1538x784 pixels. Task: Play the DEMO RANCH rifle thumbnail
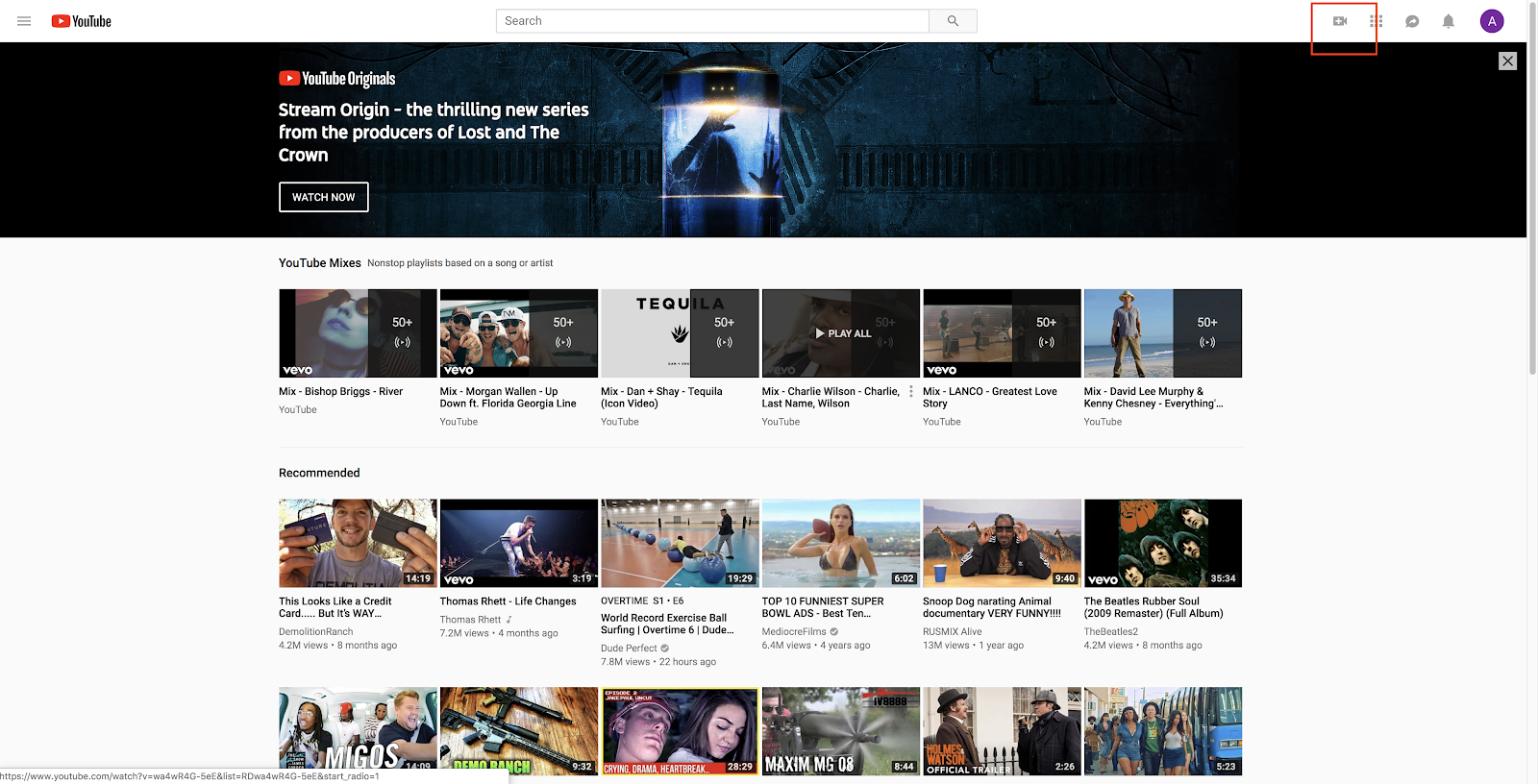point(519,731)
